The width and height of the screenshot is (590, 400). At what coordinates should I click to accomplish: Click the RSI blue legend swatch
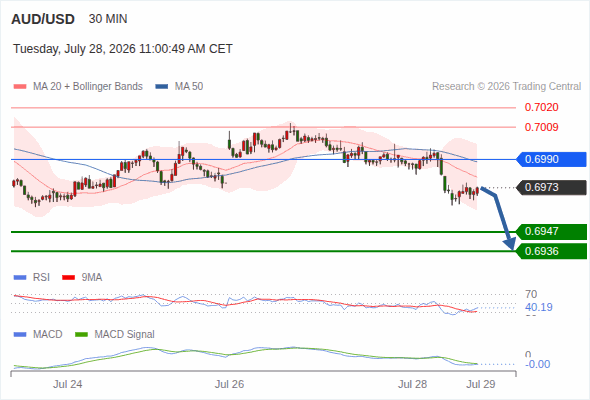pyautogui.click(x=20, y=278)
